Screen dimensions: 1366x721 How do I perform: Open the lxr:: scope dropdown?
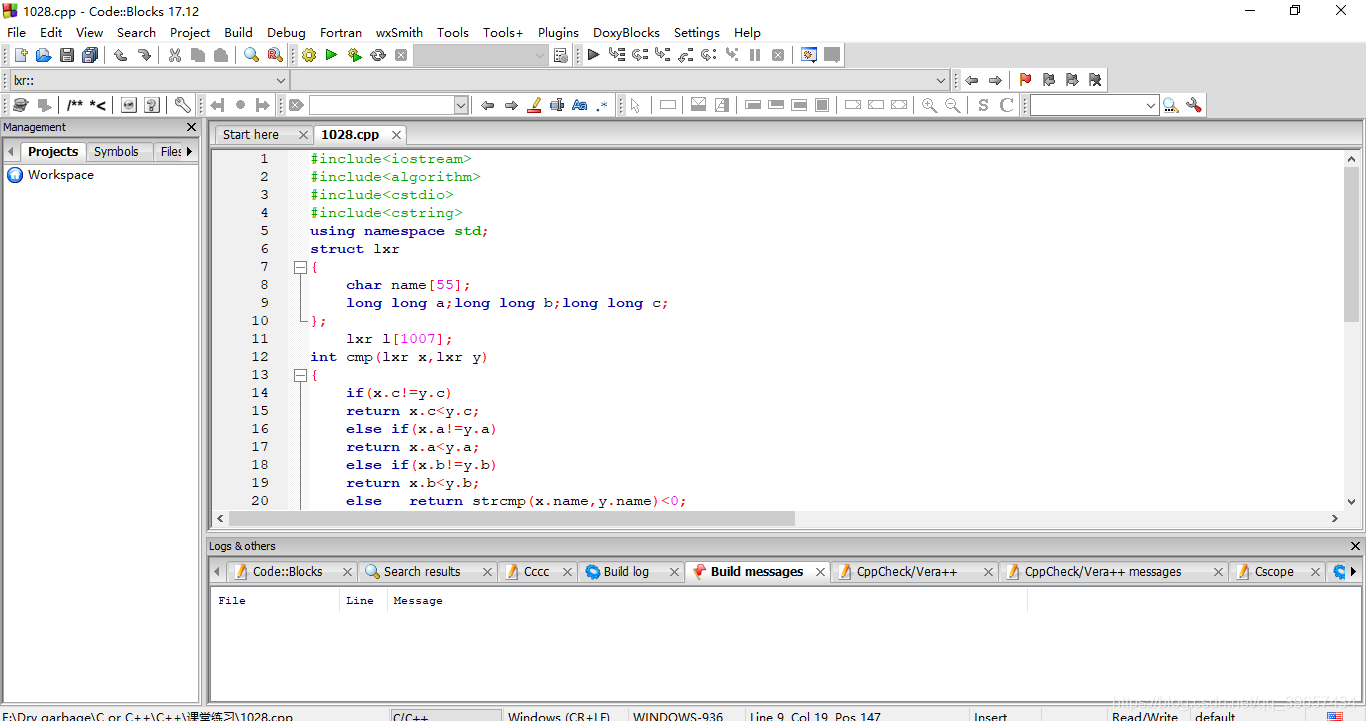coord(281,80)
